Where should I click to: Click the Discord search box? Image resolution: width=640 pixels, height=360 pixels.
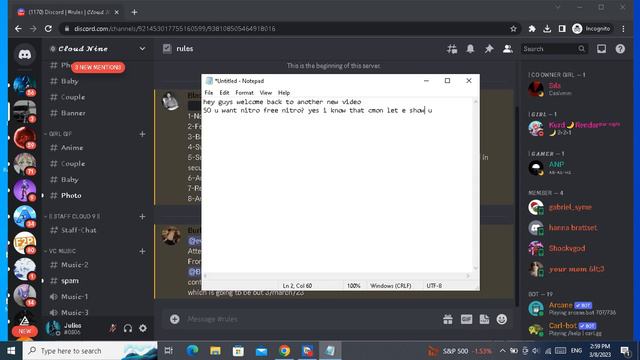(554, 49)
